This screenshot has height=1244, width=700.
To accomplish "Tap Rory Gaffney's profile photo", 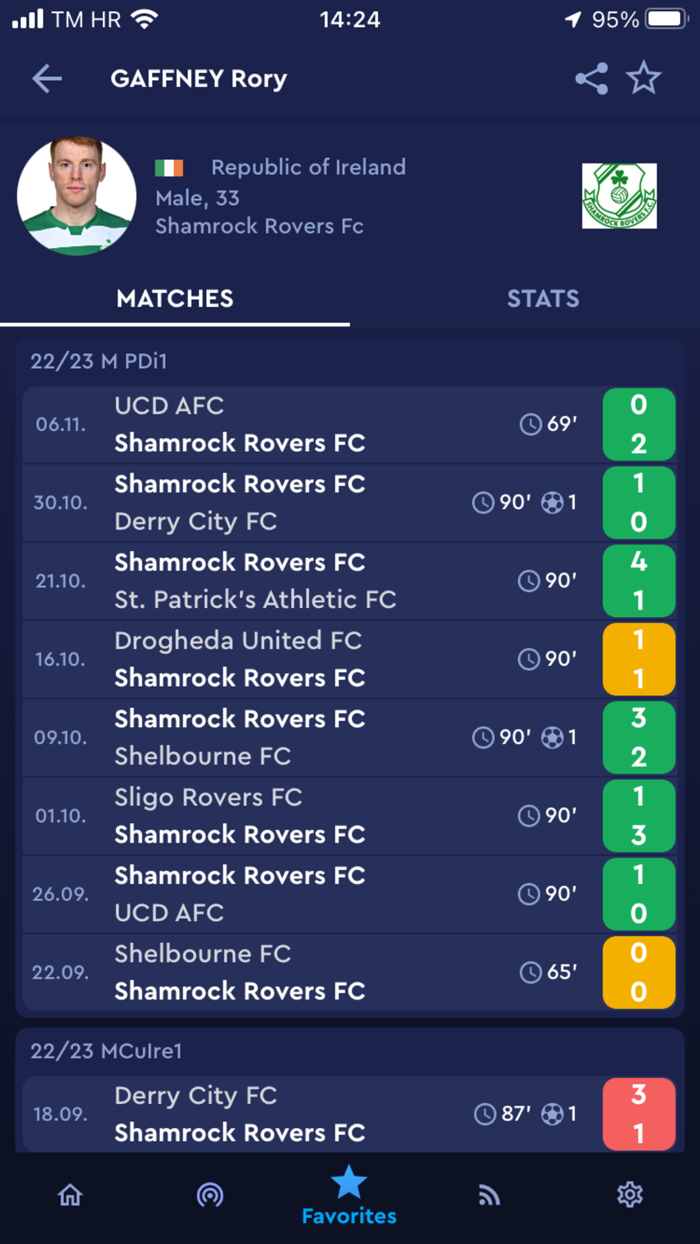I will click(77, 197).
